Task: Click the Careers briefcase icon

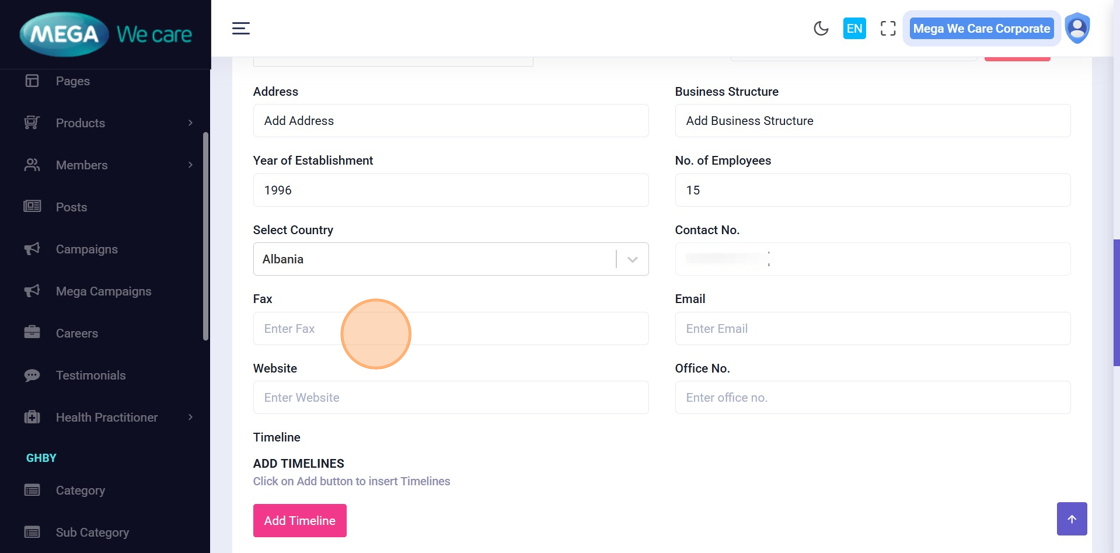Action: pyautogui.click(x=32, y=333)
